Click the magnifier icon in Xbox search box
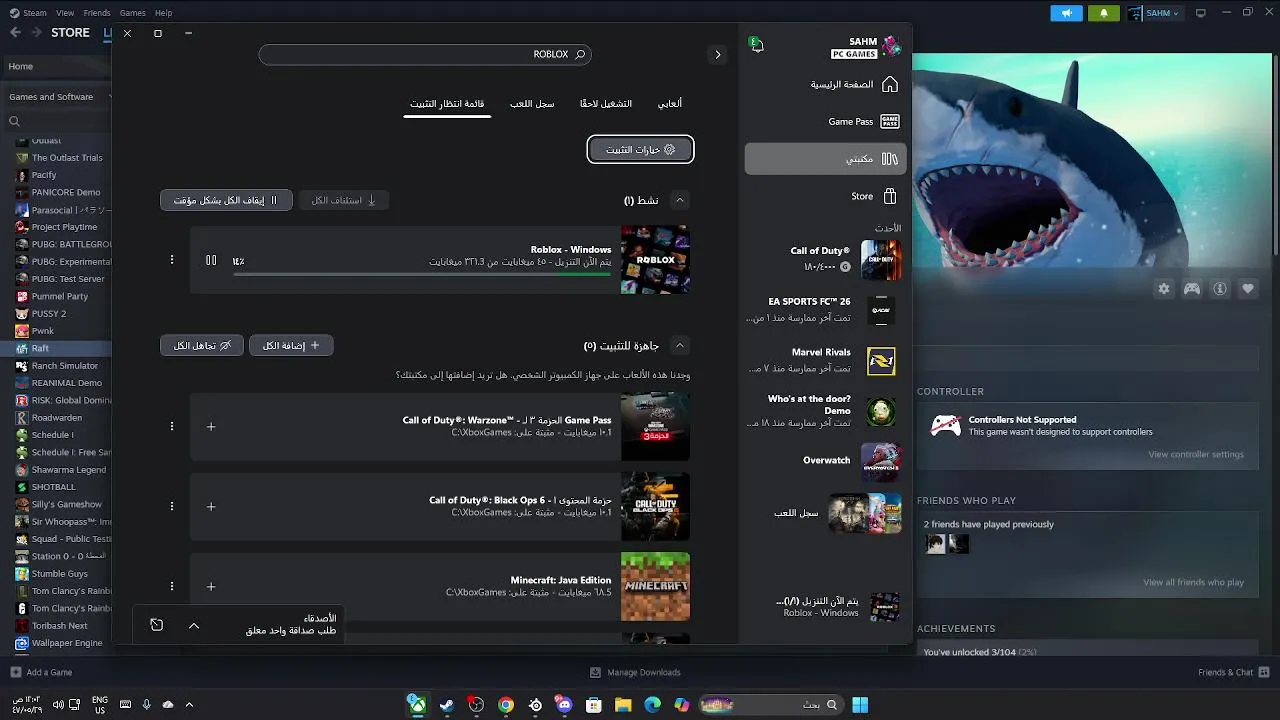 [x=580, y=55]
